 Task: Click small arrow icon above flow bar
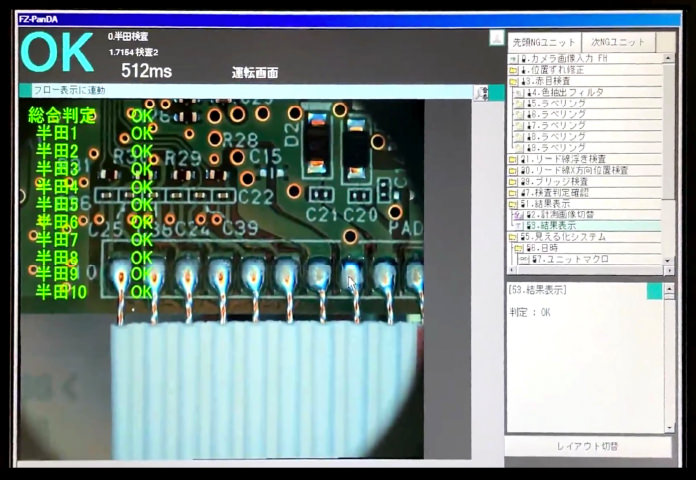pyautogui.click(x=496, y=38)
